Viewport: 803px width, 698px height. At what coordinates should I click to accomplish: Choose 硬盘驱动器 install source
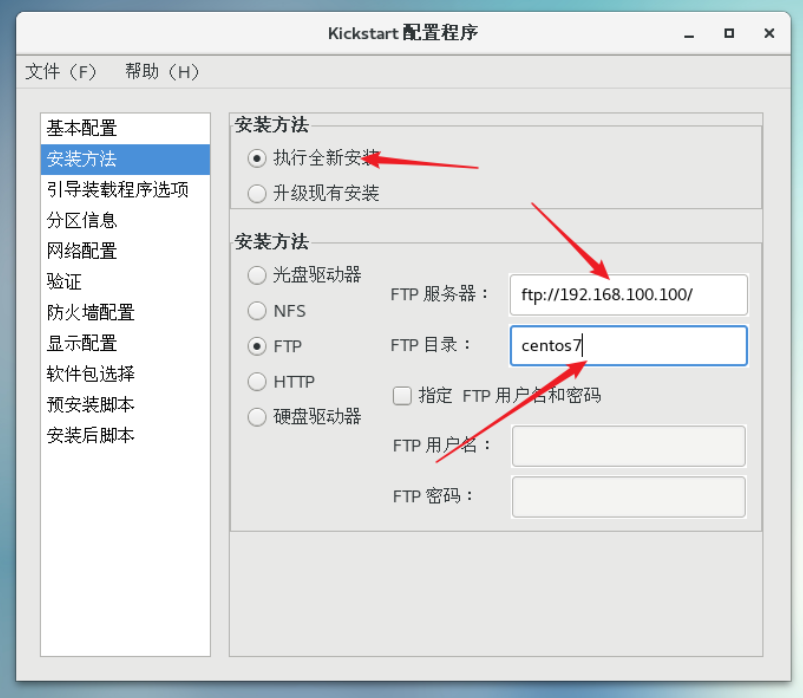[257, 417]
